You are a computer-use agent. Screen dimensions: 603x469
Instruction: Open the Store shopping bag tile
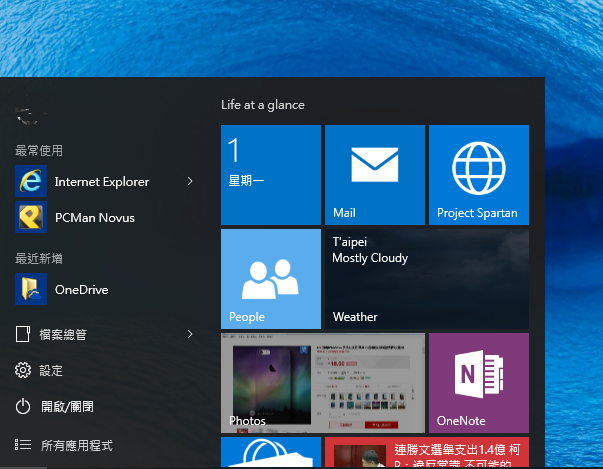271,452
